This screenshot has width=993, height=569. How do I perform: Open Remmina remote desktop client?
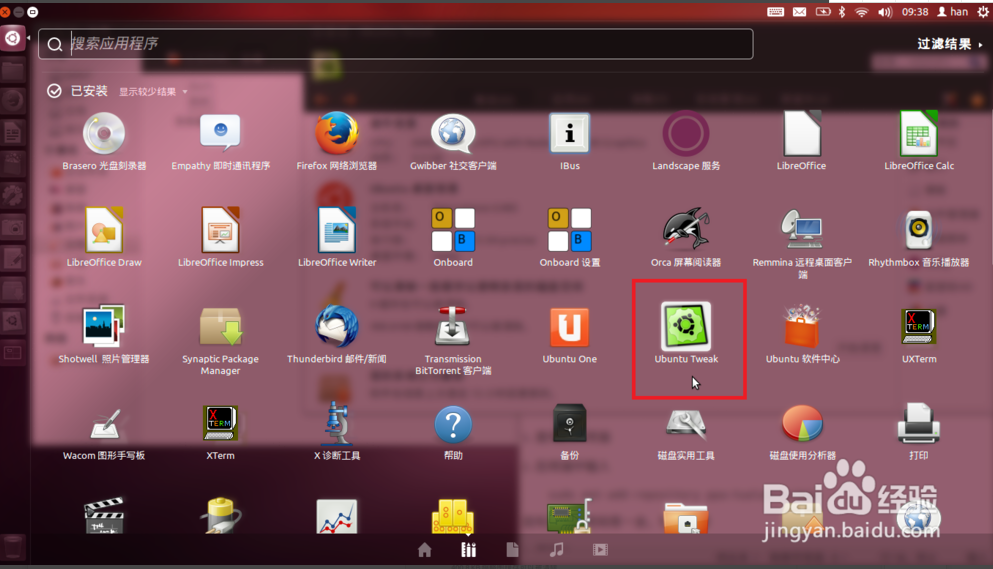802,243
